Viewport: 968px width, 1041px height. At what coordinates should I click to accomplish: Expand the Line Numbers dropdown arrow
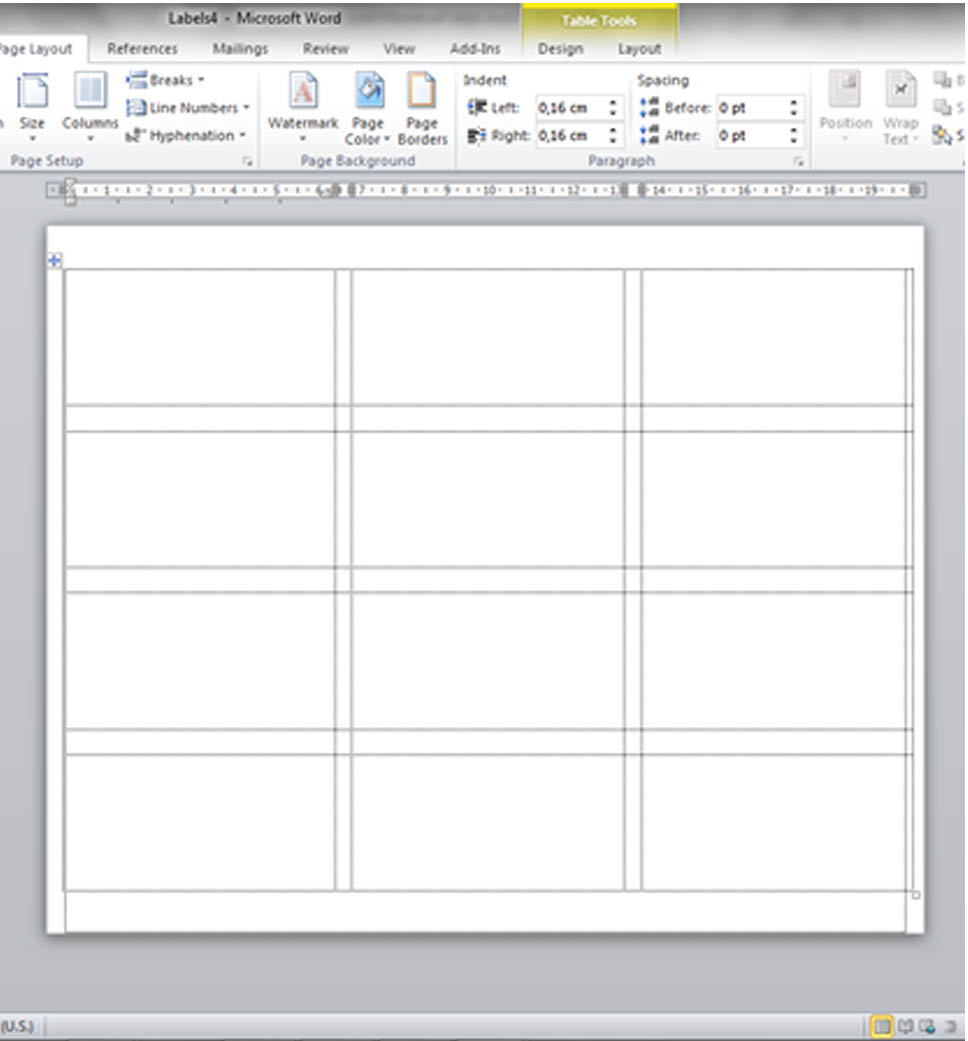246,108
